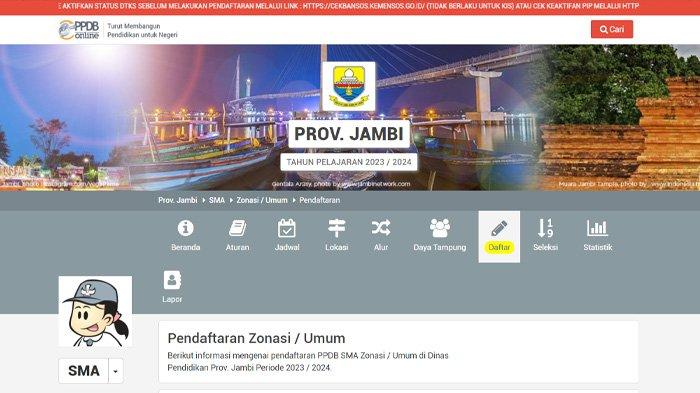Viewport: 700px width, 393px height.
Task: Open the Jadwal calendar icon
Action: (287, 228)
